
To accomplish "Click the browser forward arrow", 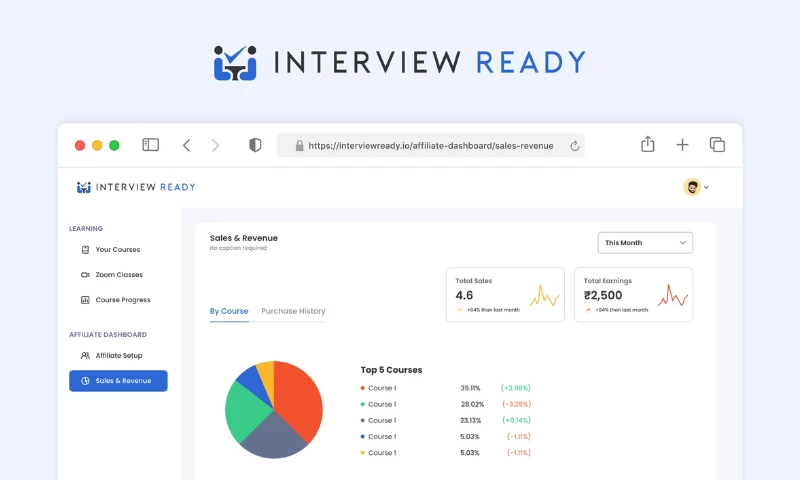I will coord(215,145).
